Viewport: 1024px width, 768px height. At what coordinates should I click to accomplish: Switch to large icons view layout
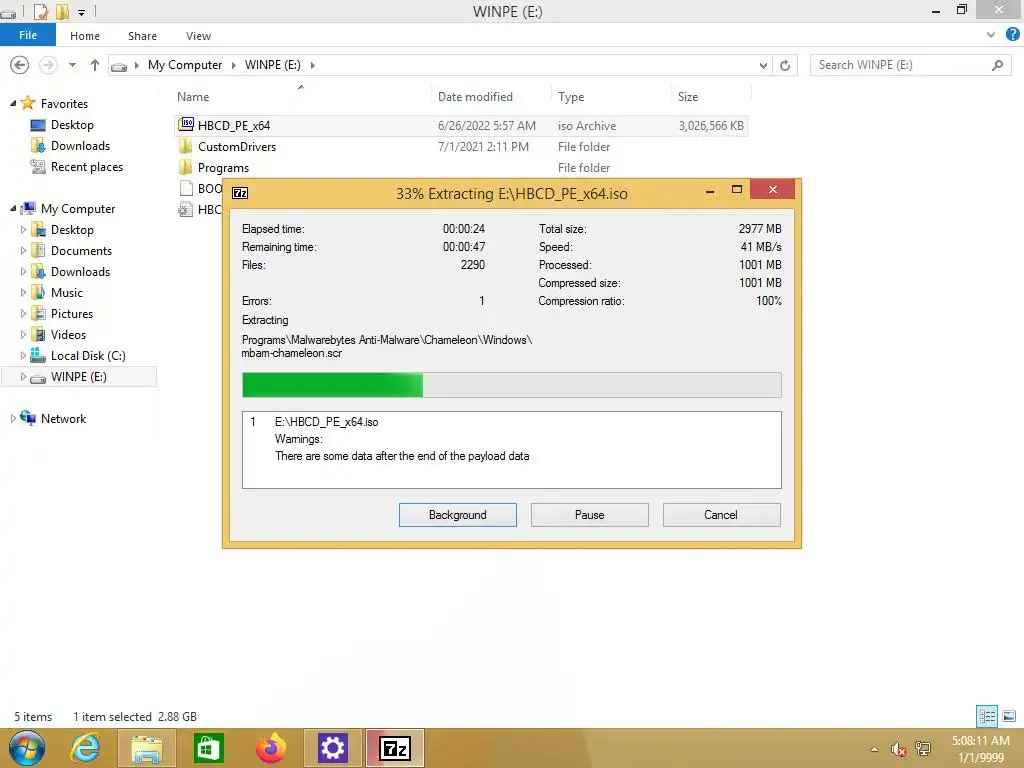point(1009,716)
